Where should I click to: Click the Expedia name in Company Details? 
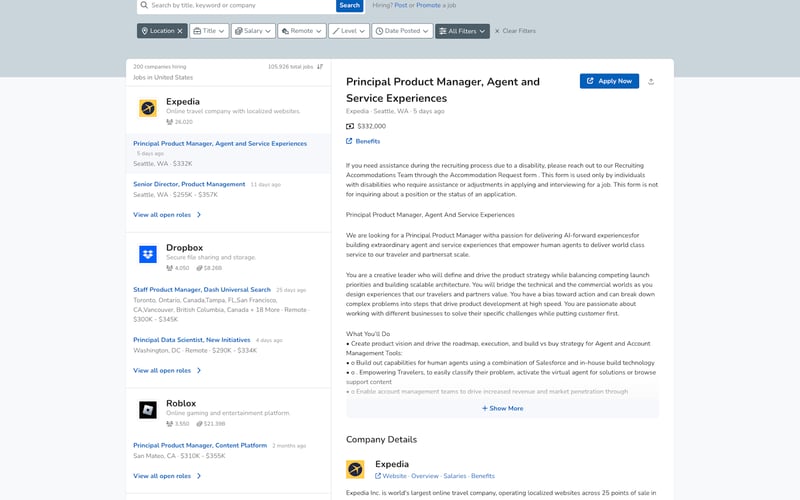392,464
